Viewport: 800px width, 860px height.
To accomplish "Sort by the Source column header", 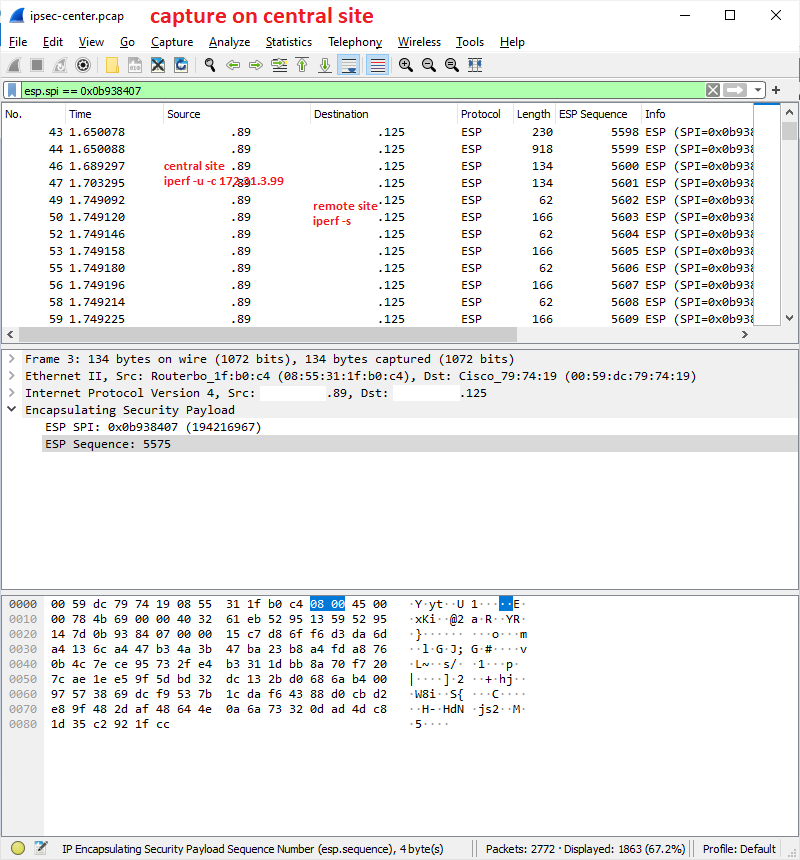I will (236, 114).
